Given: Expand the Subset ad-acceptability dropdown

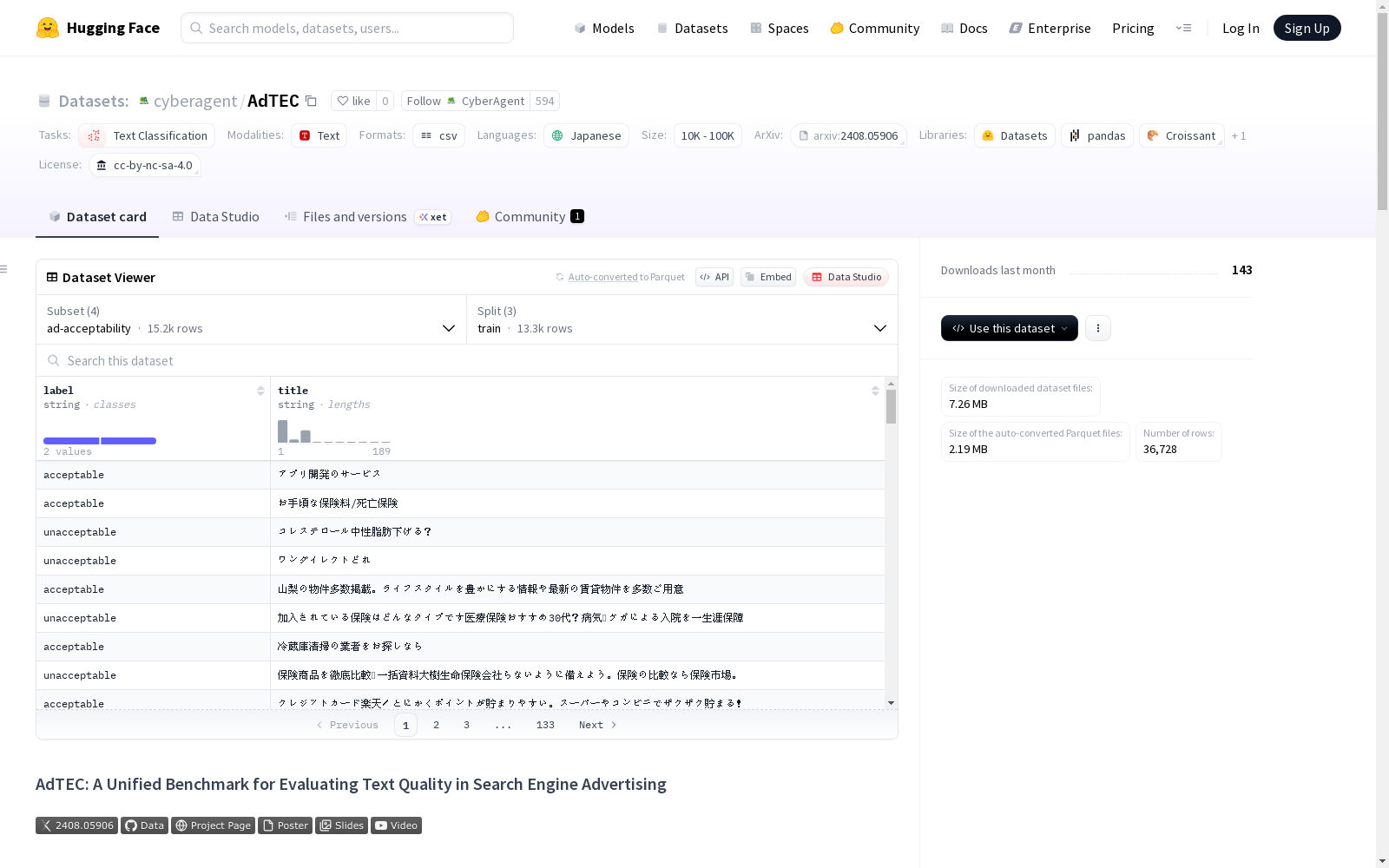Looking at the screenshot, I should (x=251, y=319).
